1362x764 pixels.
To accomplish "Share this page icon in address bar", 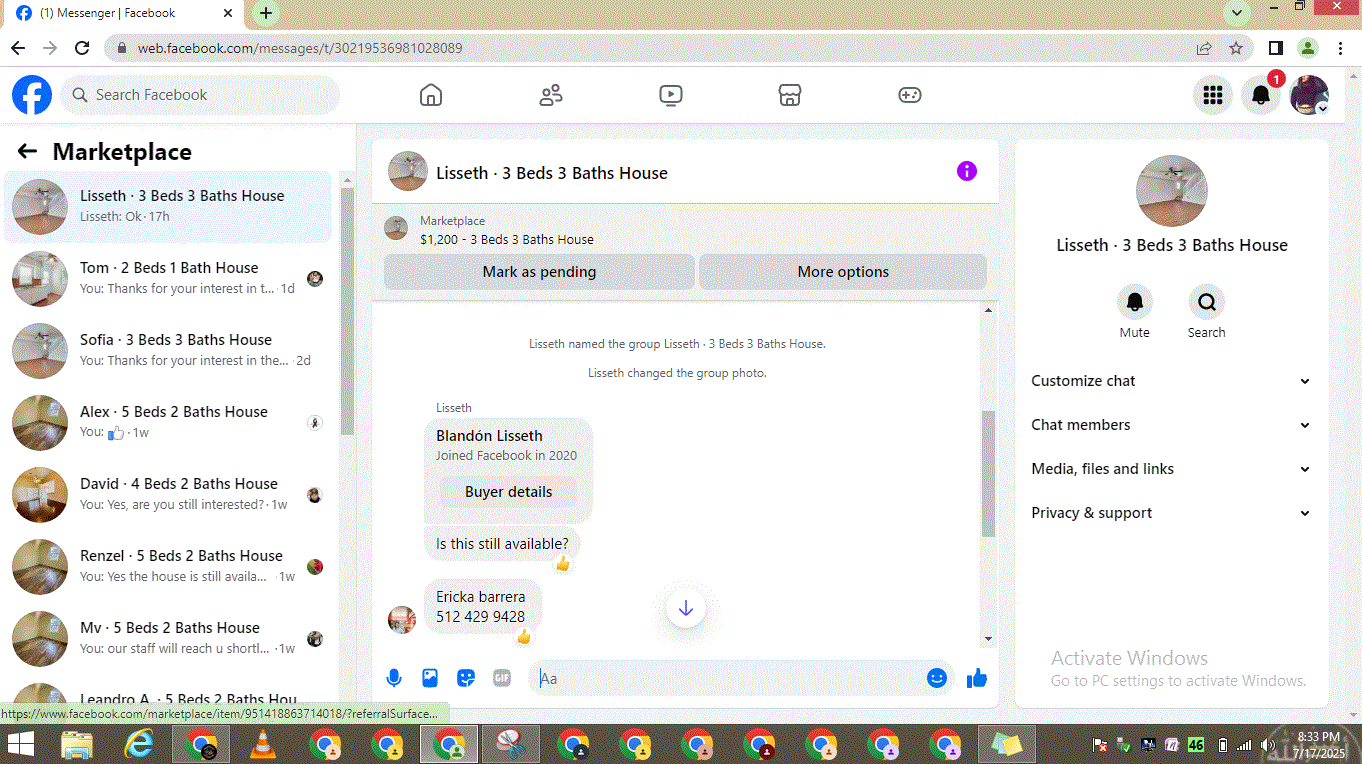I will [x=1205, y=48].
